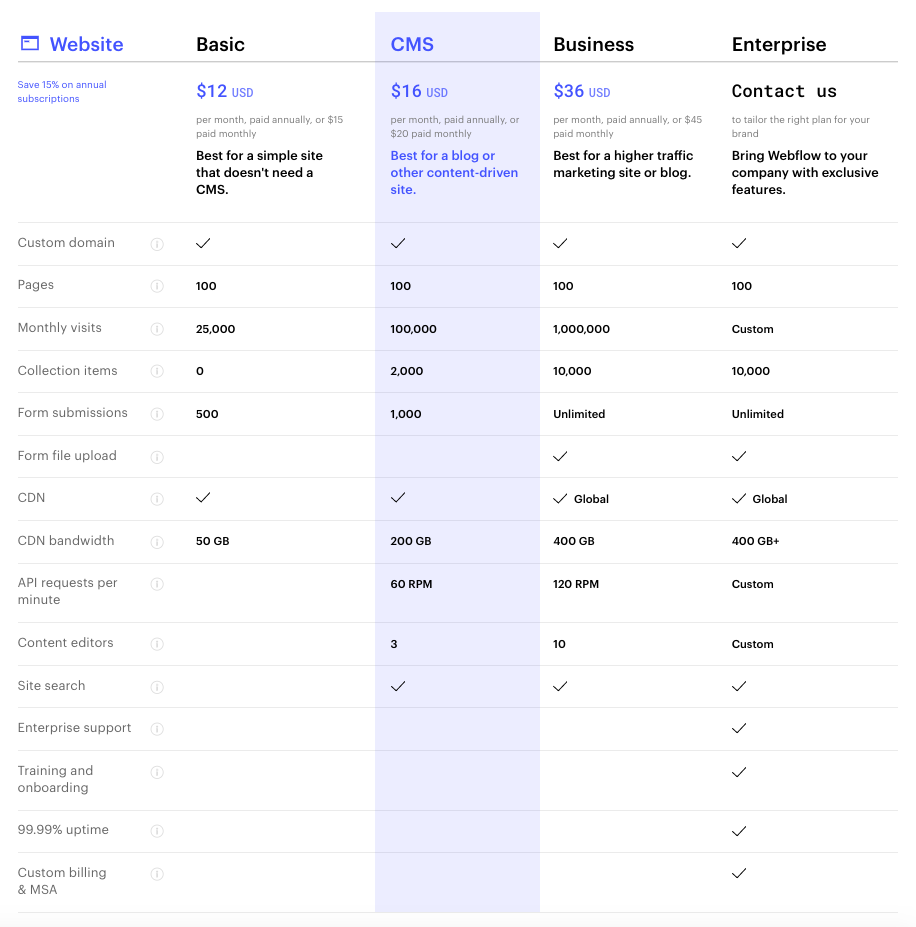Click the info icon next to Custom domain
916x927 pixels.
(x=157, y=243)
